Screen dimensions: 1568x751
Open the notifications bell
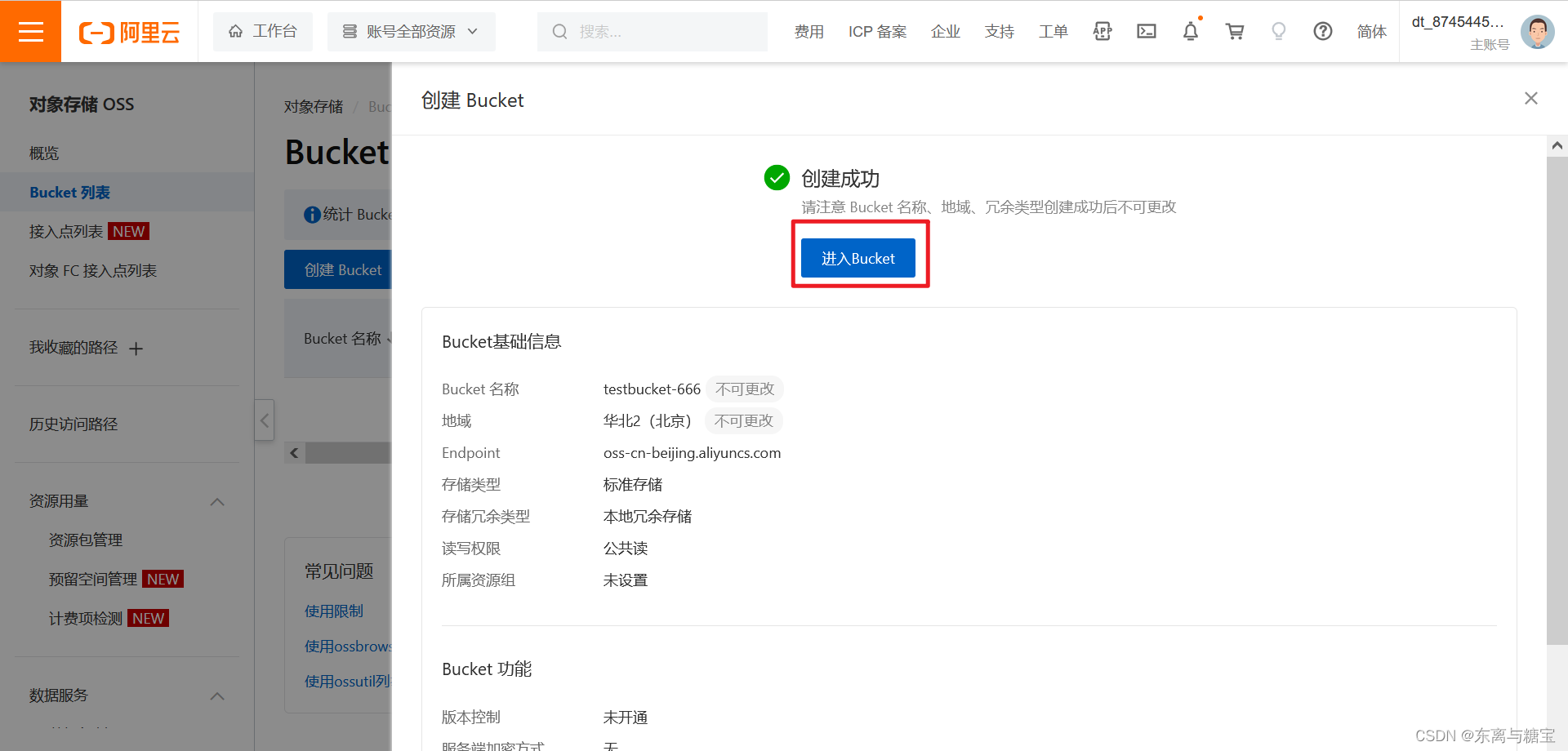tap(1191, 31)
